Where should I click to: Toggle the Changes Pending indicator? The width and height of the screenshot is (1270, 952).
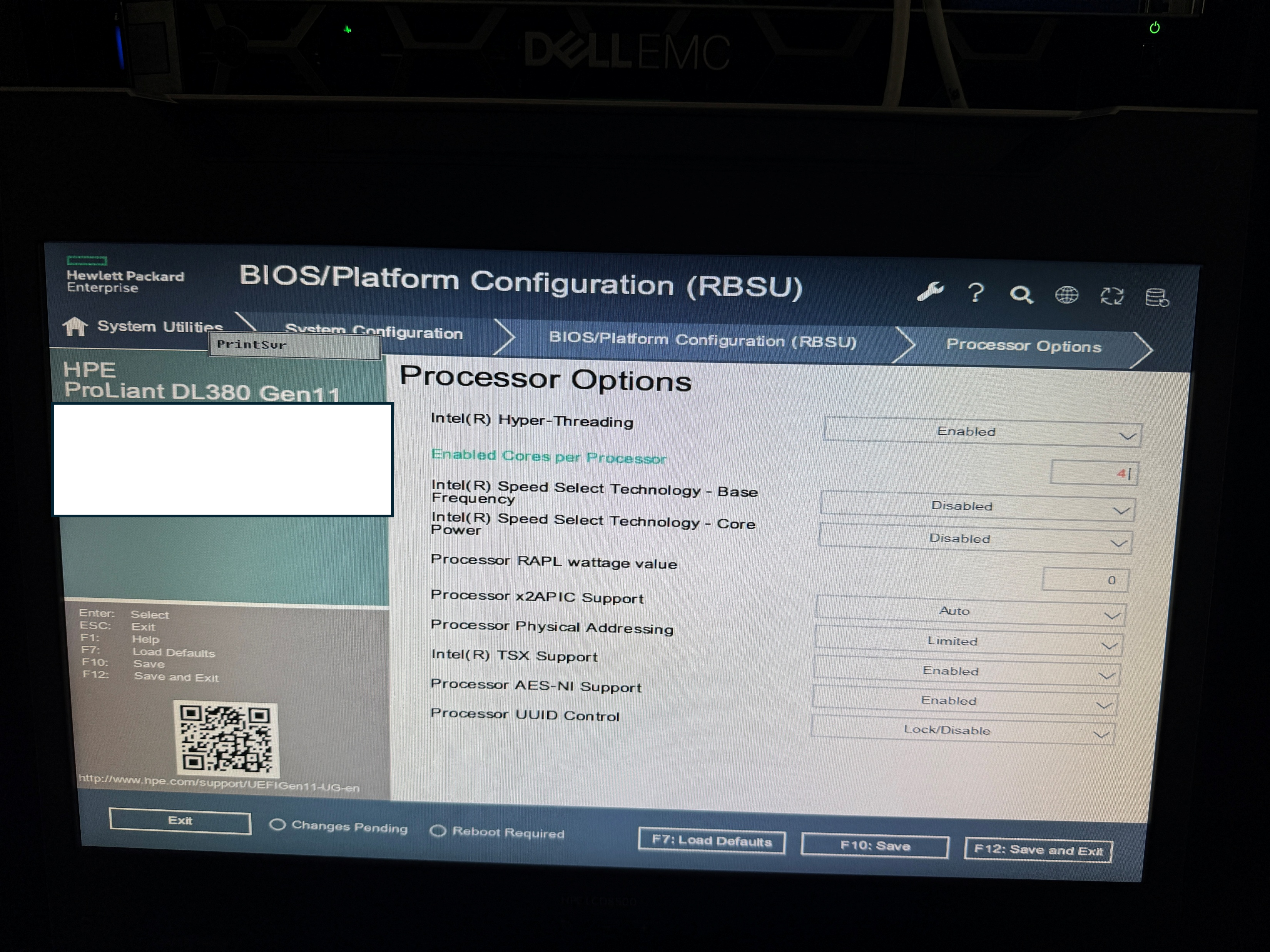pyautogui.click(x=278, y=825)
